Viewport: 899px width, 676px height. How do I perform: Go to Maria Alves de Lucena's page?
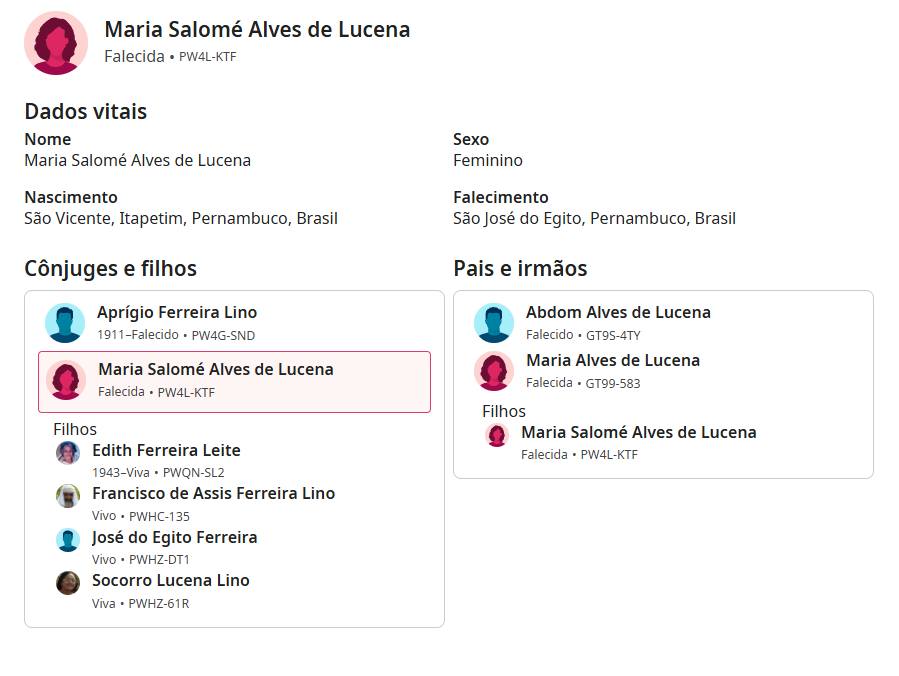pos(612,360)
